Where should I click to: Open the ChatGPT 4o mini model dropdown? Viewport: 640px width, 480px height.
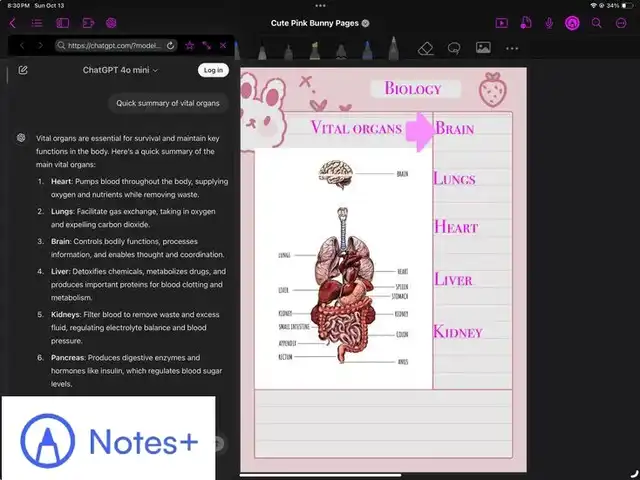(x=121, y=70)
